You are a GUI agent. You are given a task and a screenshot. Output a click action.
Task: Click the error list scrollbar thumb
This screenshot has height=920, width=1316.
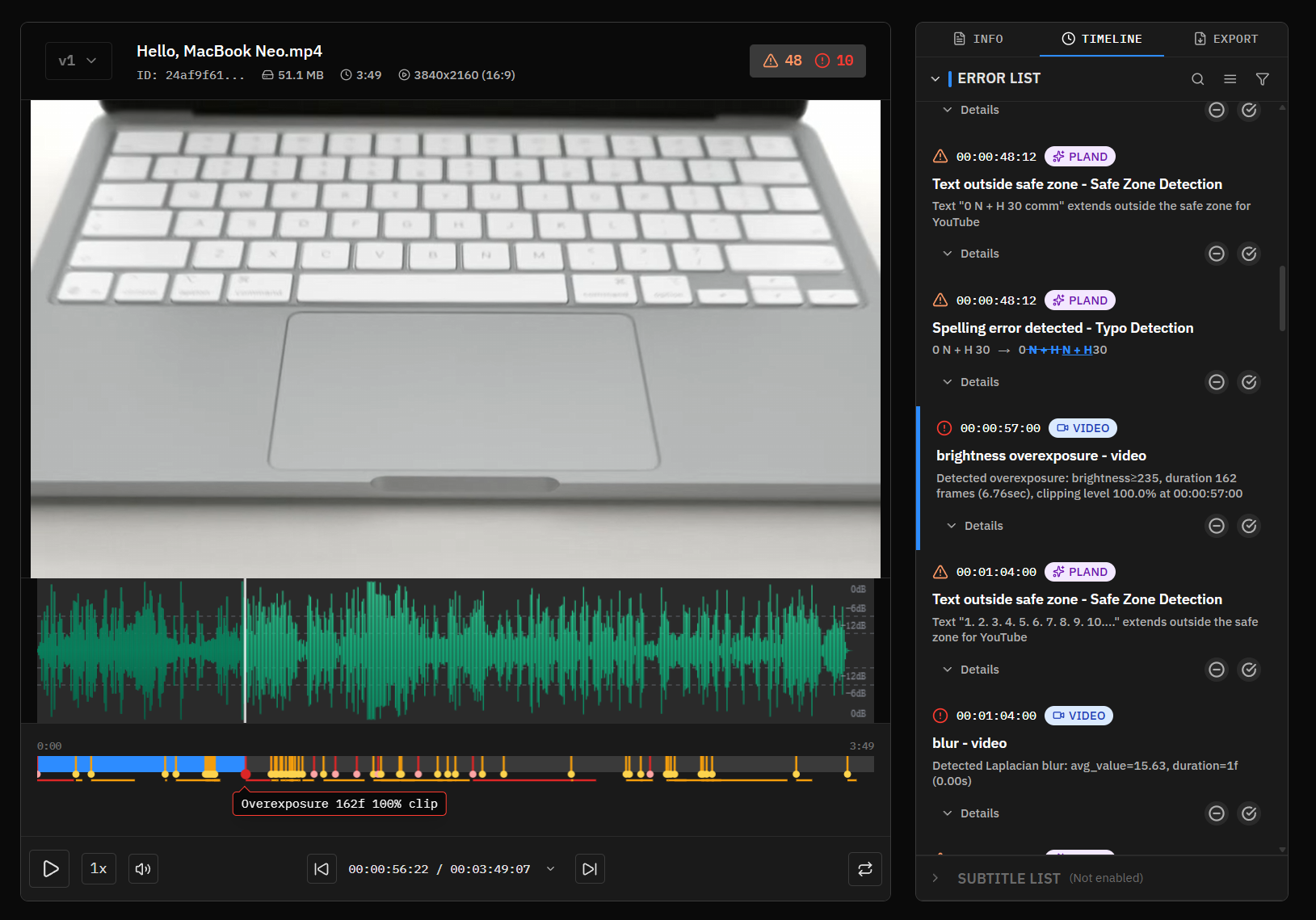[x=1283, y=299]
